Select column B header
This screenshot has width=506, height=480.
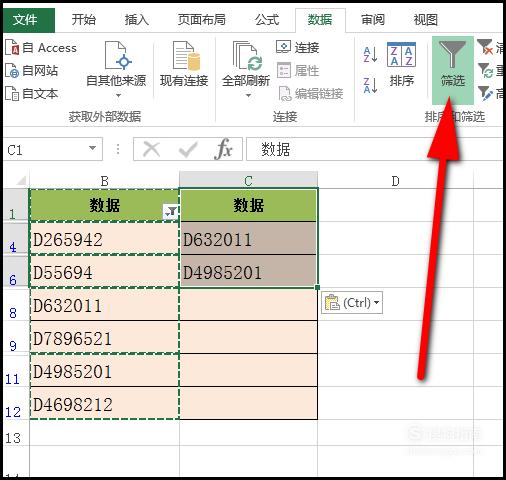point(104,180)
